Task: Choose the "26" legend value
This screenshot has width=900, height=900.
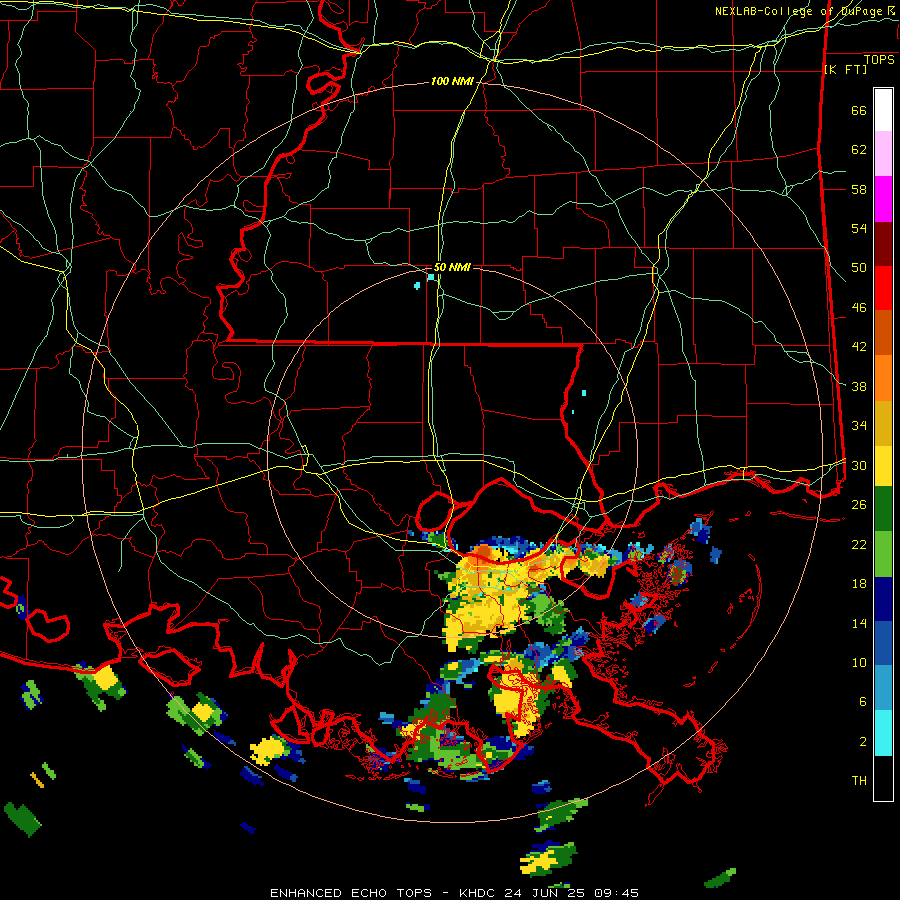Action: (x=859, y=505)
